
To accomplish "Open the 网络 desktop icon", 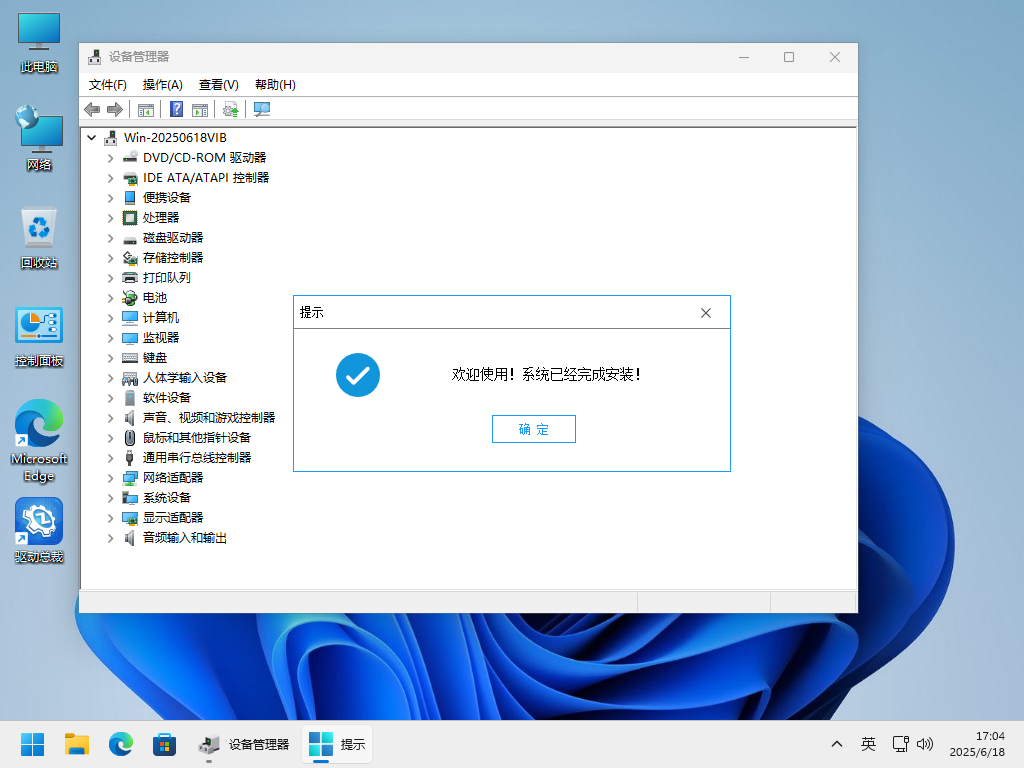I will [39, 138].
